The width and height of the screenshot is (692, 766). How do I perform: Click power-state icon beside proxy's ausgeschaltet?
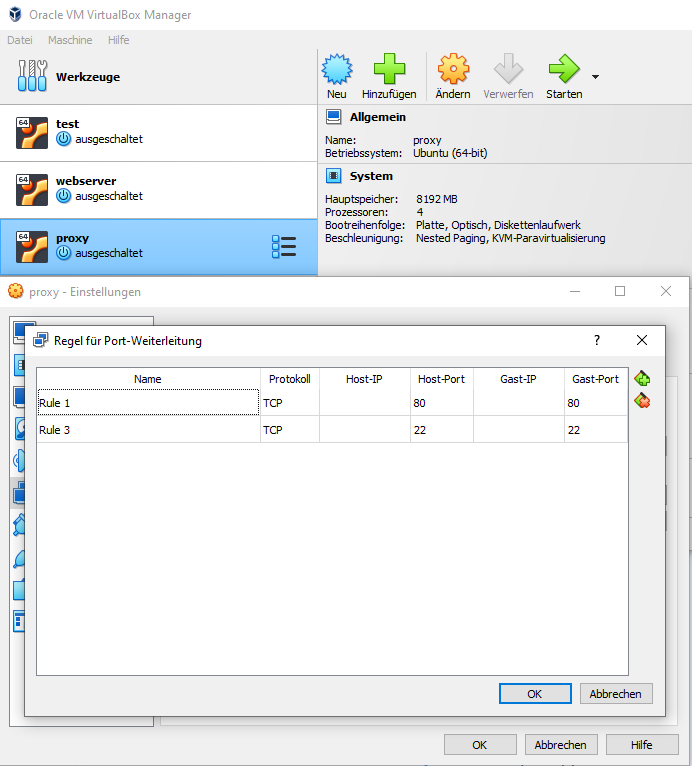click(63, 253)
